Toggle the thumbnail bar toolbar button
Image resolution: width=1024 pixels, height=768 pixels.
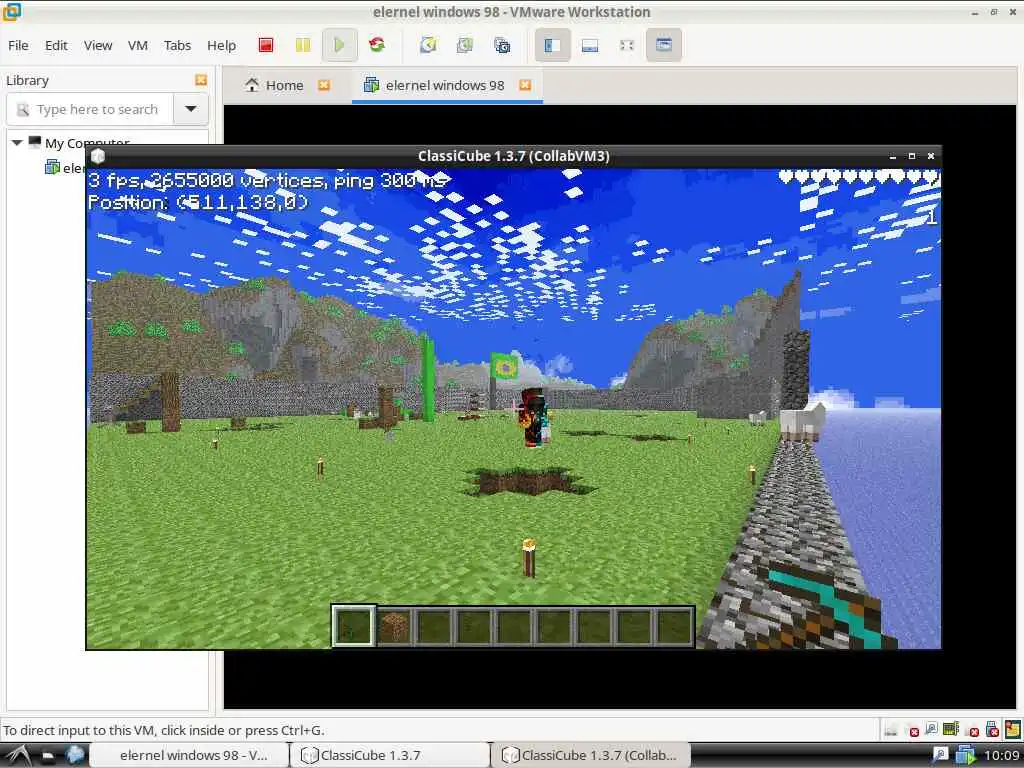click(x=590, y=45)
